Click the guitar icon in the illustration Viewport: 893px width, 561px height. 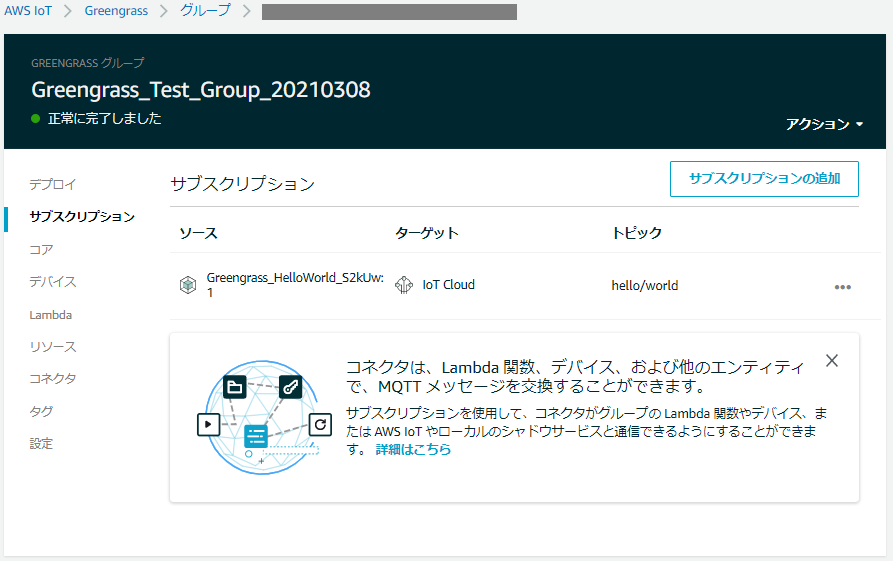click(x=290, y=388)
